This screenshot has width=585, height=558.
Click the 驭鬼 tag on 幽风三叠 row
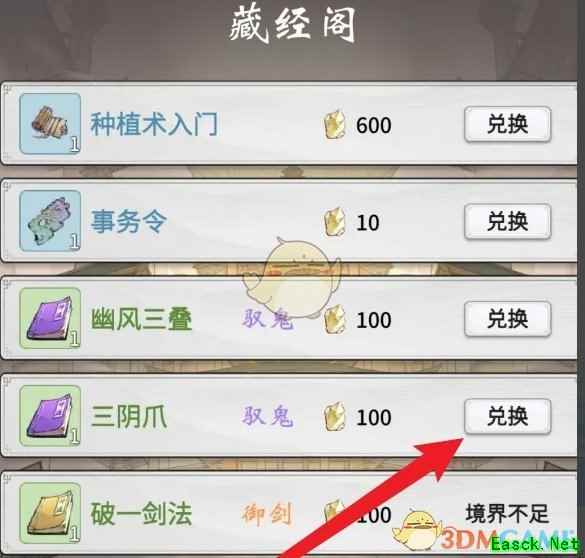[x=267, y=319]
